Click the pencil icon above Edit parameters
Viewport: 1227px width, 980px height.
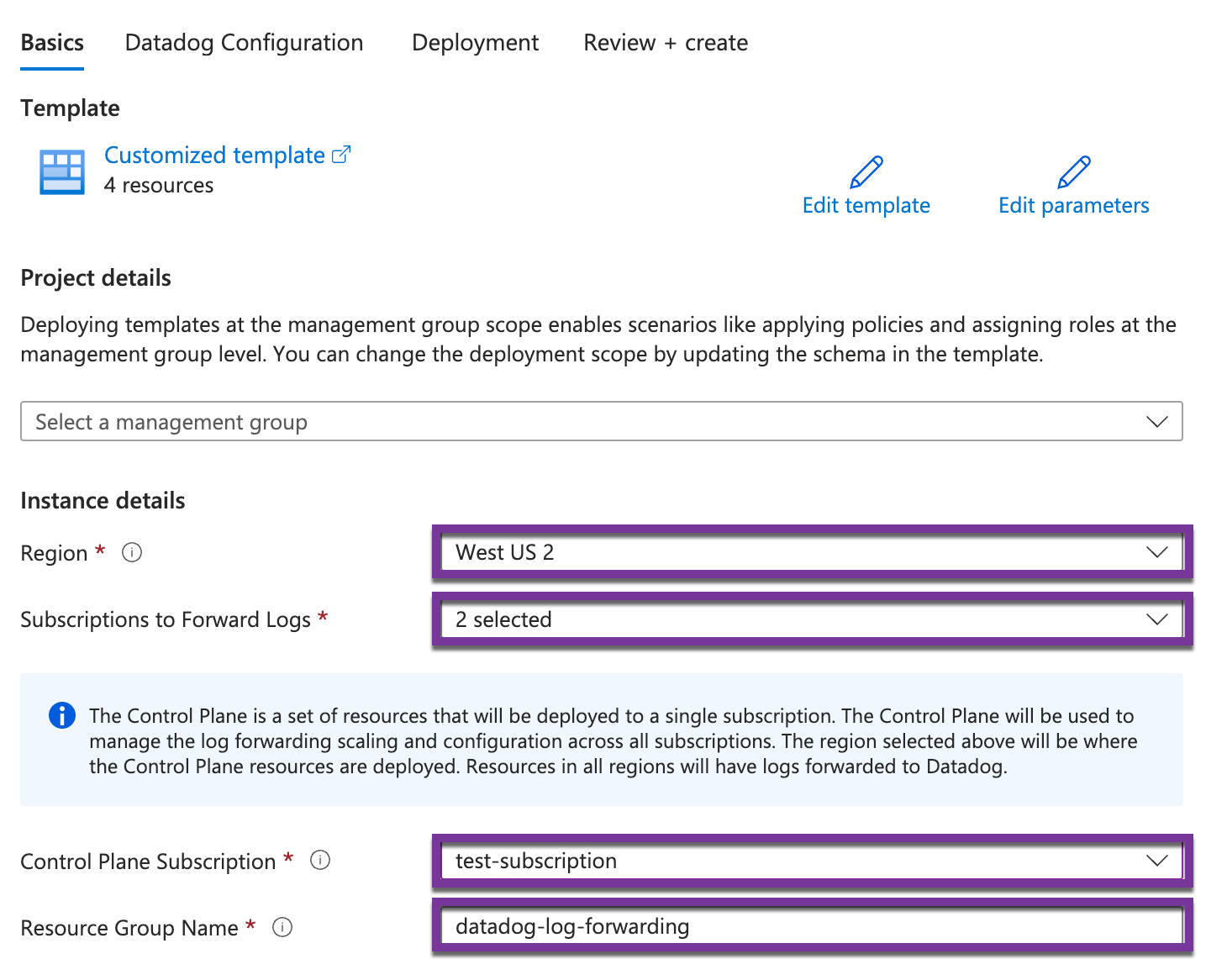point(1073,172)
